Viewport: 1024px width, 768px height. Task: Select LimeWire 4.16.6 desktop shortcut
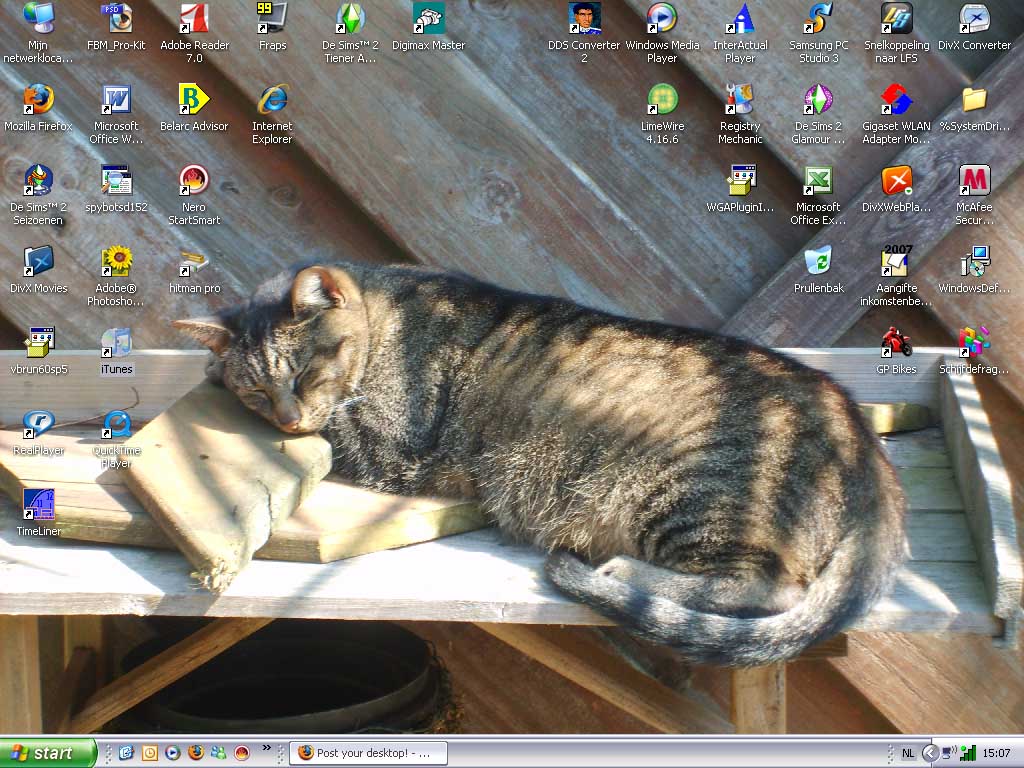[x=662, y=114]
